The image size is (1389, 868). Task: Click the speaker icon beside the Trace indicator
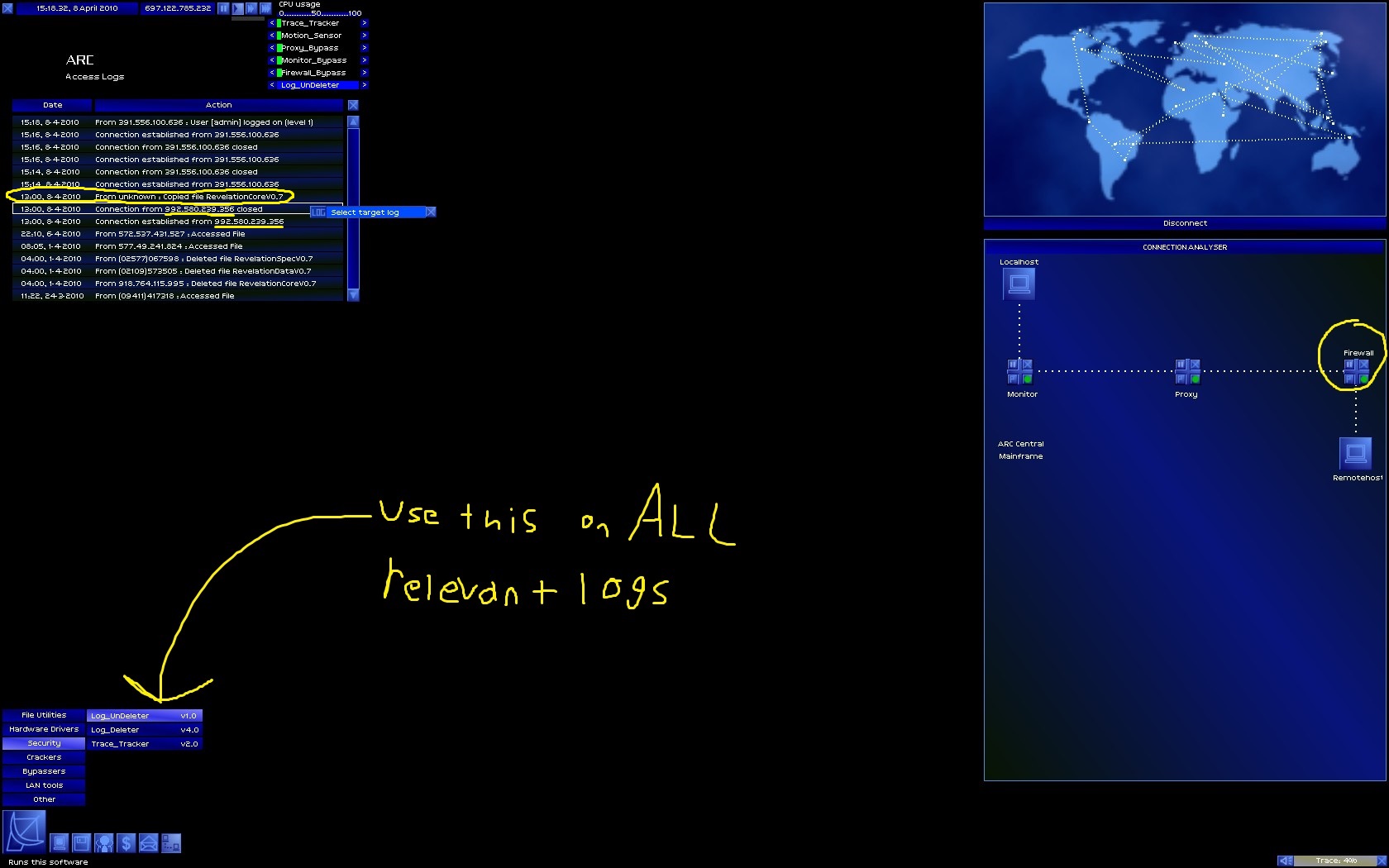click(1285, 861)
